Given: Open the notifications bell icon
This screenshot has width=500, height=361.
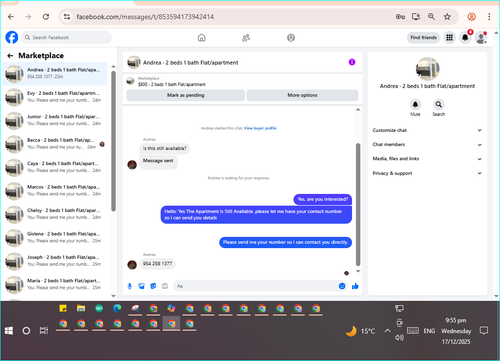Looking at the screenshot, I should 465,38.
